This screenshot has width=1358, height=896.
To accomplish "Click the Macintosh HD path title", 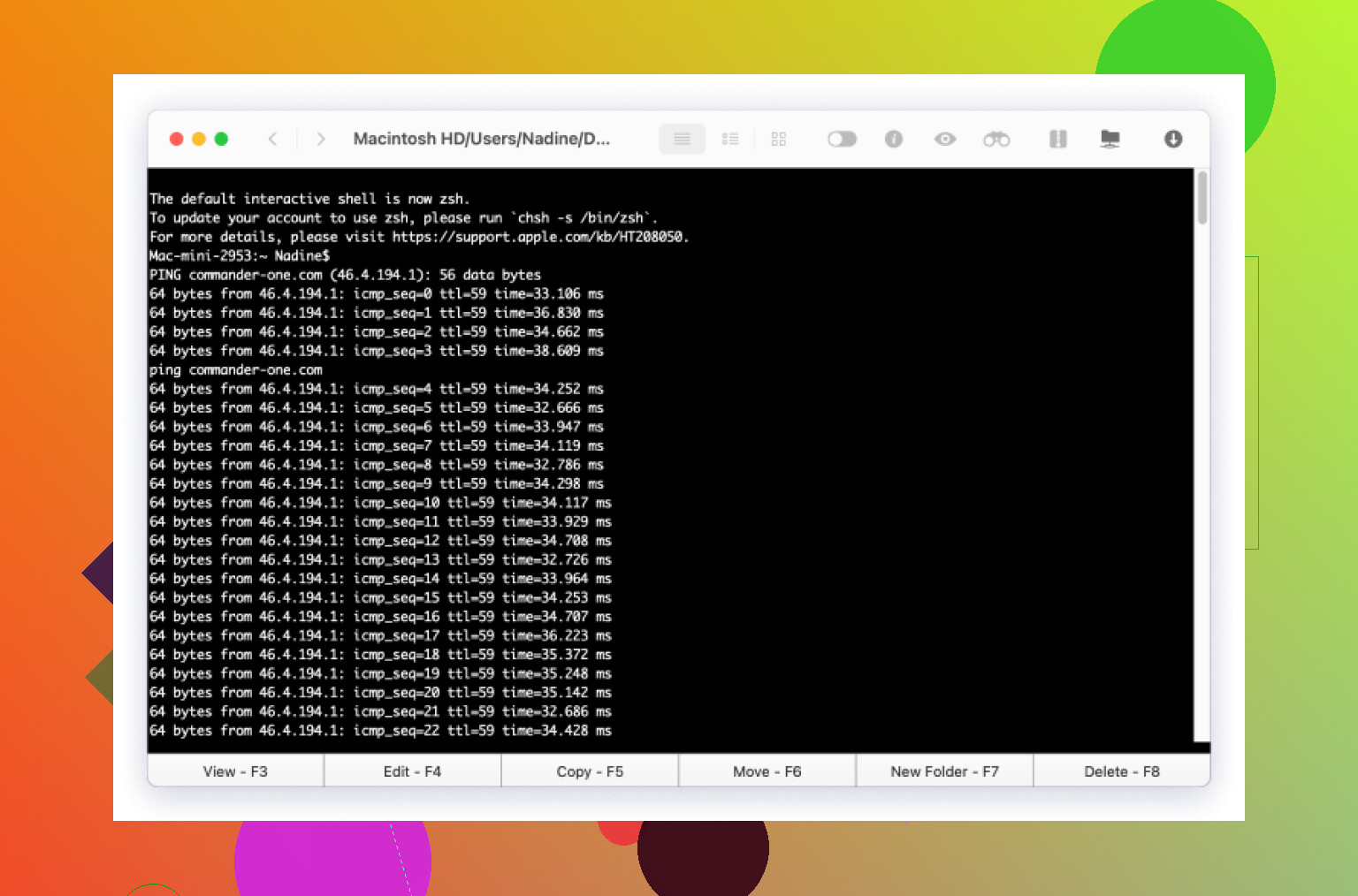I will pos(481,139).
